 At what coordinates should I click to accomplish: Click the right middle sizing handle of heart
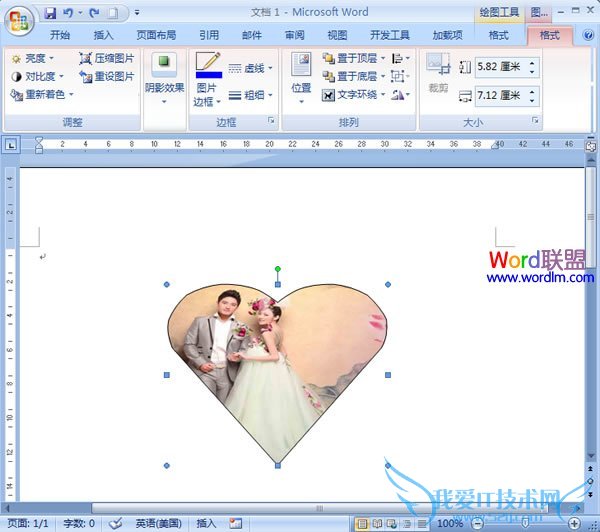click(x=388, y=375)
